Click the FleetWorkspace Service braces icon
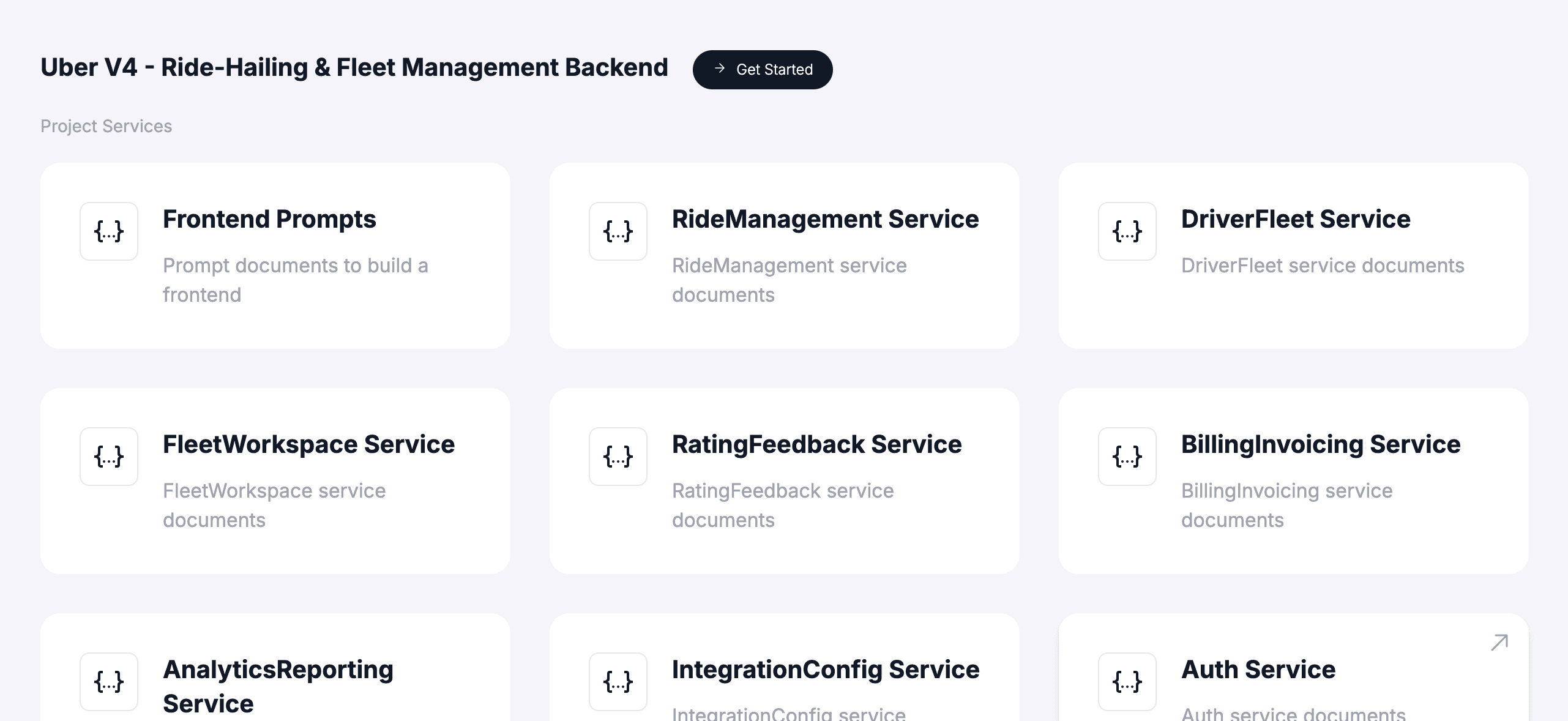The image size is (1568, 721). click(109, 457)
